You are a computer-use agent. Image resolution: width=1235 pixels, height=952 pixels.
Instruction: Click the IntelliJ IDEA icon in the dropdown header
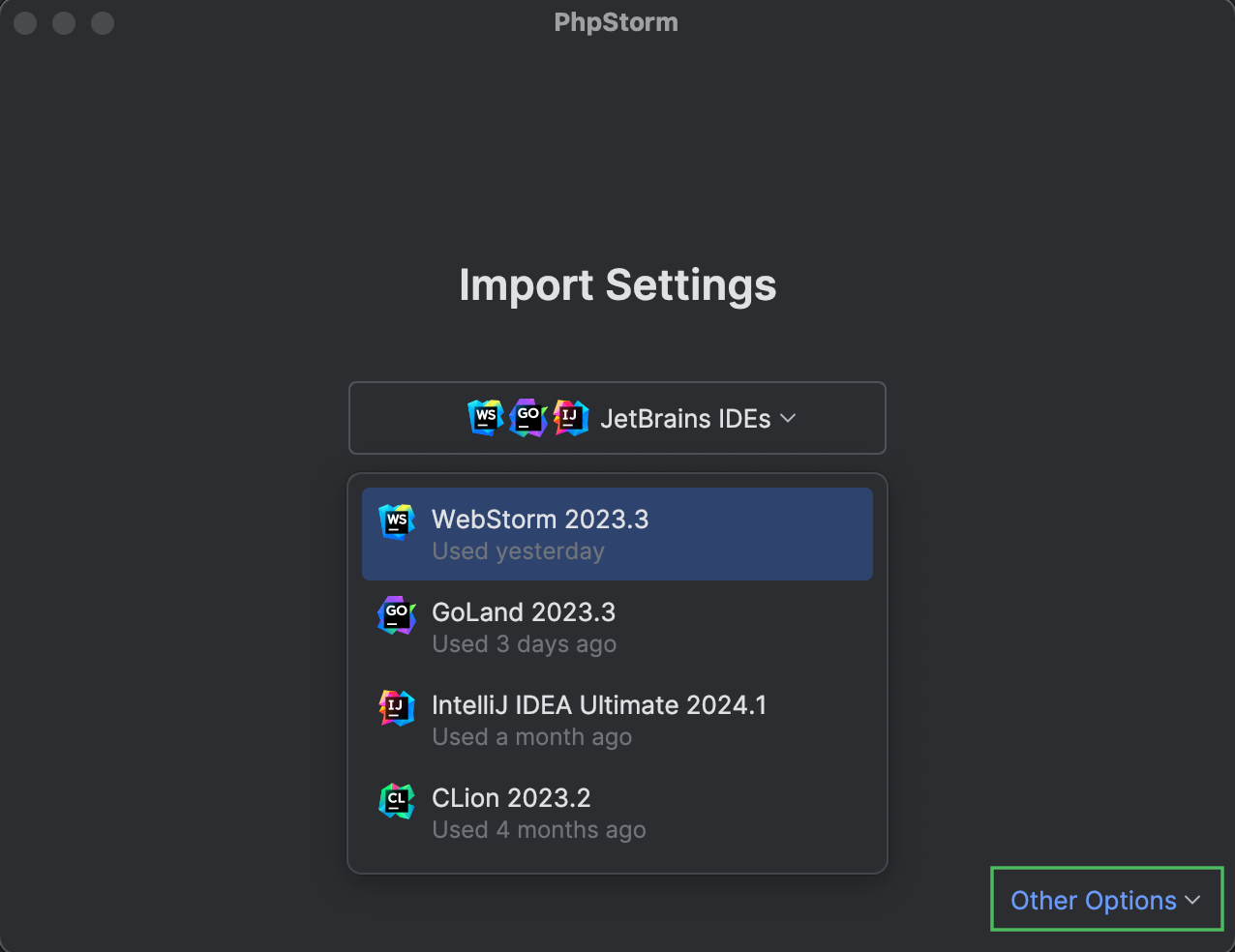570,417
